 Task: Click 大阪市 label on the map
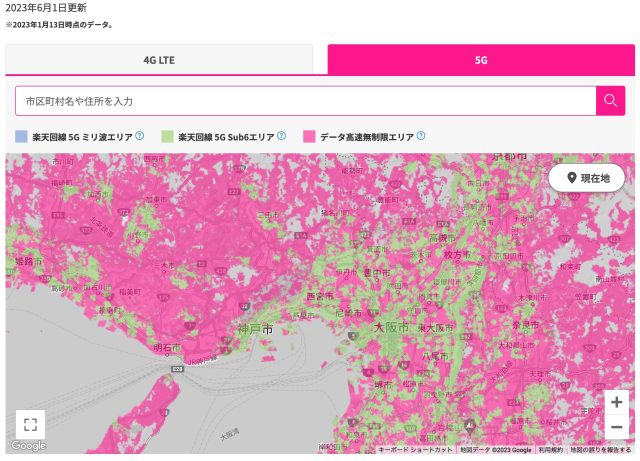(x=391, y=328)
